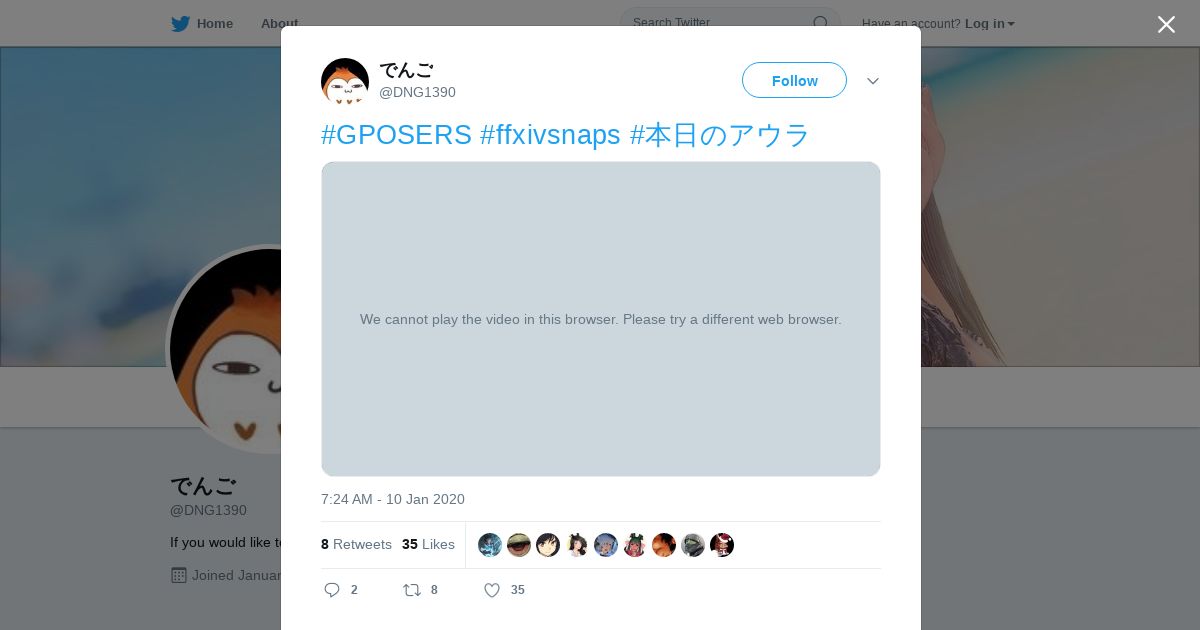
Task: View the 8 Retweets list
Action: (x=356, y=544)
